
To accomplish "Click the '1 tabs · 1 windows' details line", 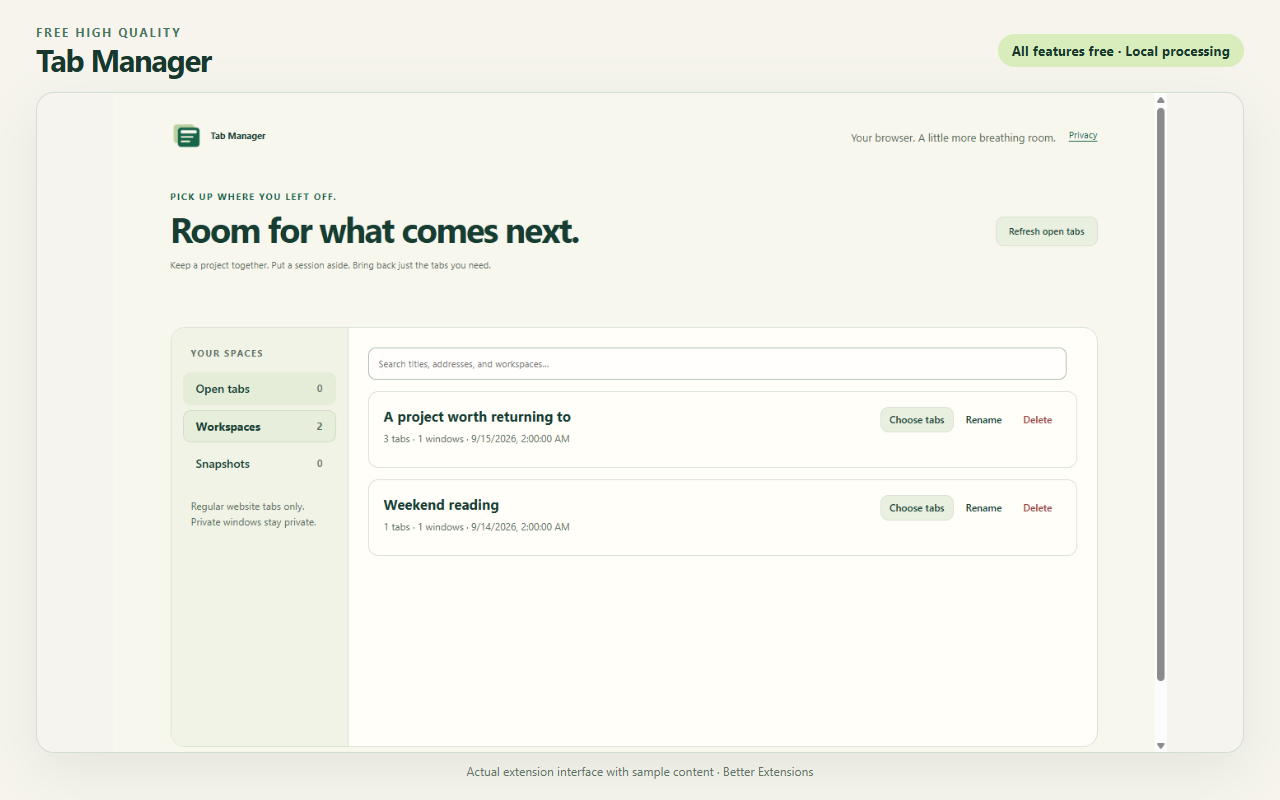I will point(477,527).
